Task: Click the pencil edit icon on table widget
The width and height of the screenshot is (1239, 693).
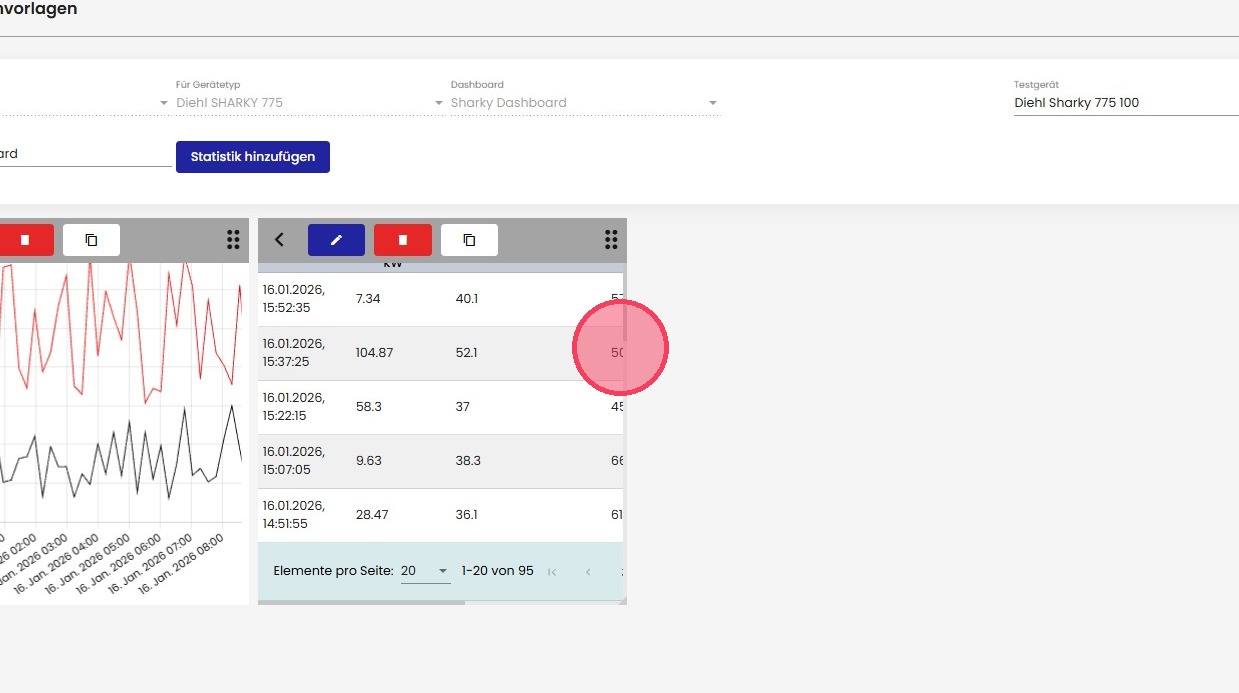Action: click(x=336, y=240)
